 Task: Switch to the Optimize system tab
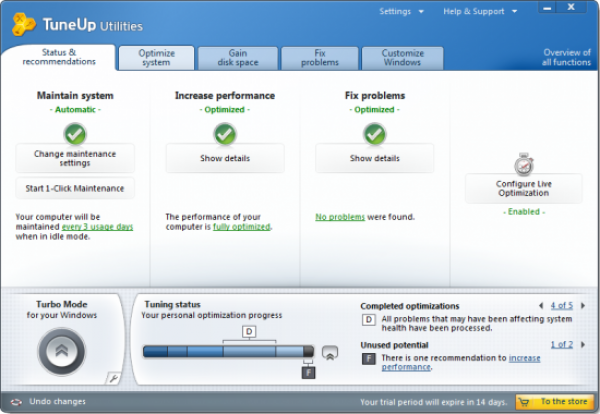click(157, 58)
